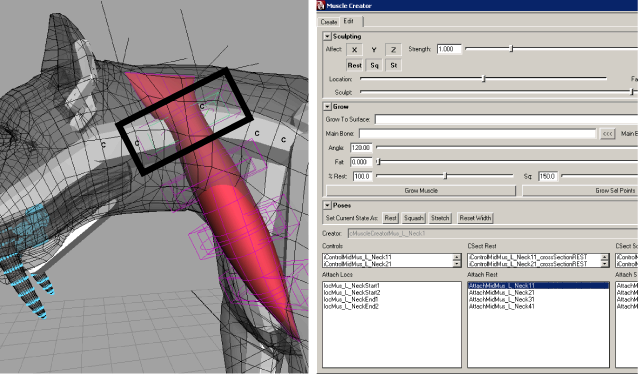Click the Strength slider handle
Viewport: 638px width, 374px height.
point(511,49)
